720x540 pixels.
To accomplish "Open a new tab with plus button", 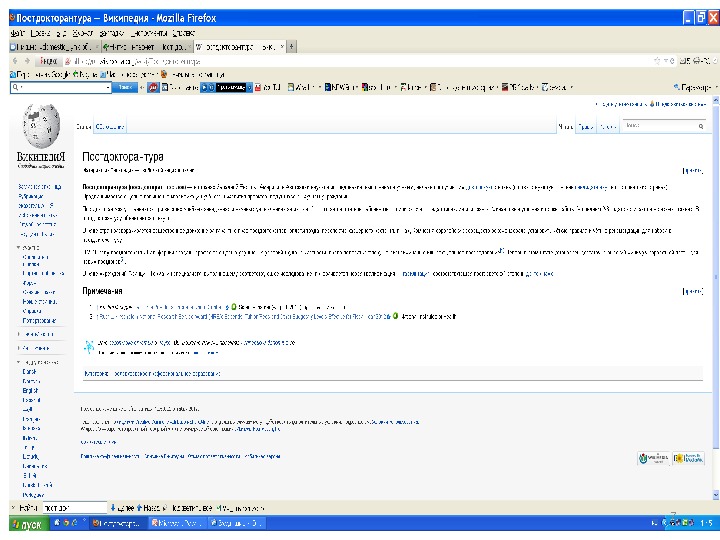I will pyautogui.click(x=292, y=46).
